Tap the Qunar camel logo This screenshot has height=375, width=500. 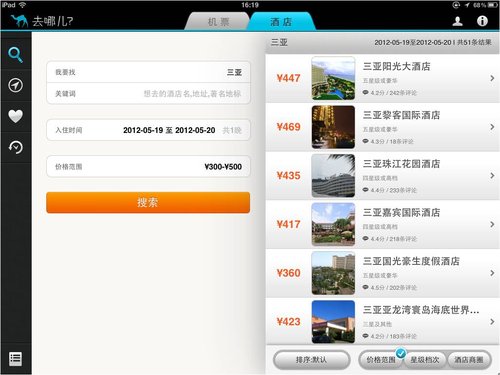pyautogui.click(x=19, y=21)
